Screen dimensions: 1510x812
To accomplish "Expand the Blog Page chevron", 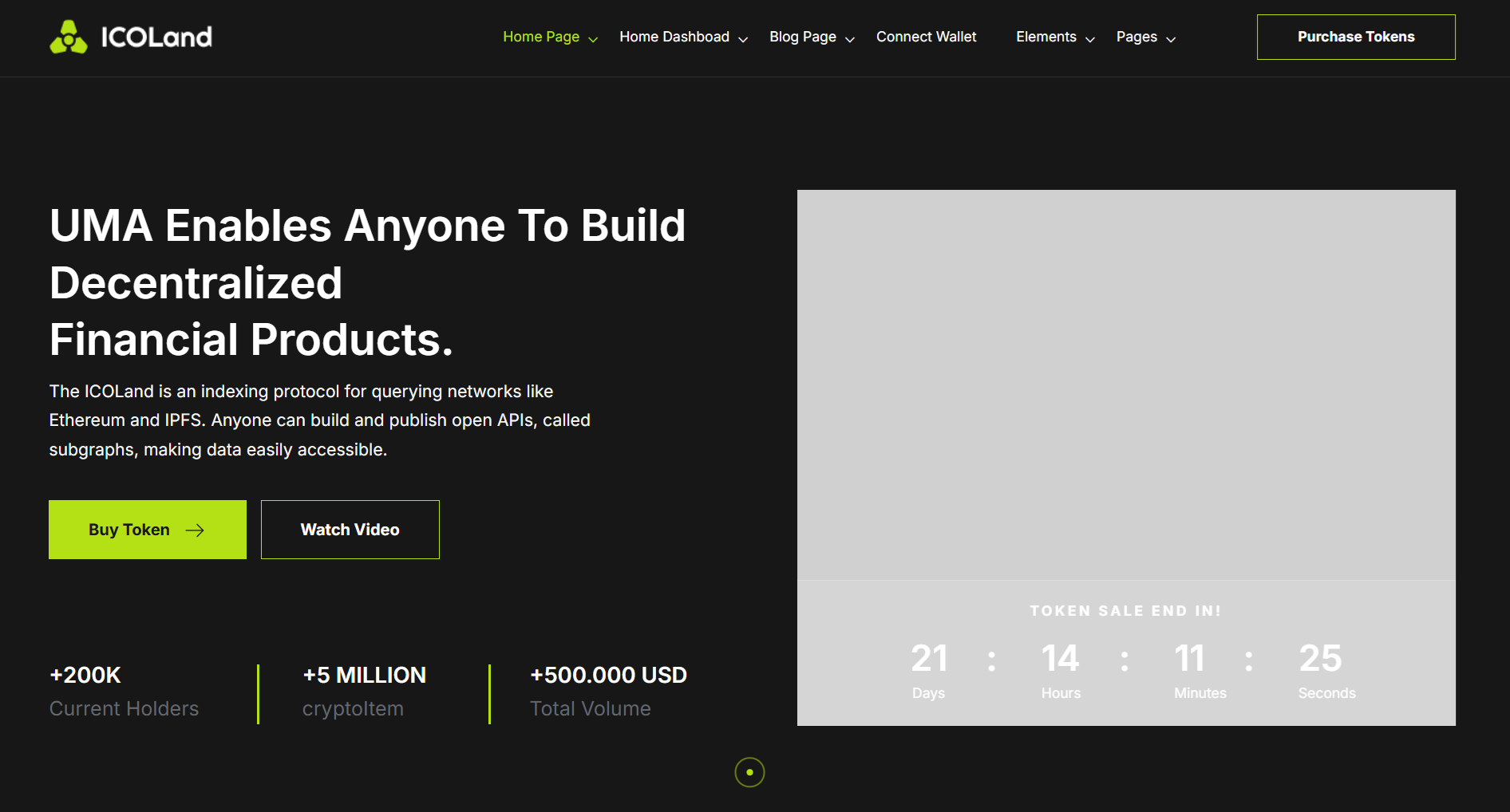I will click(850, 39).
